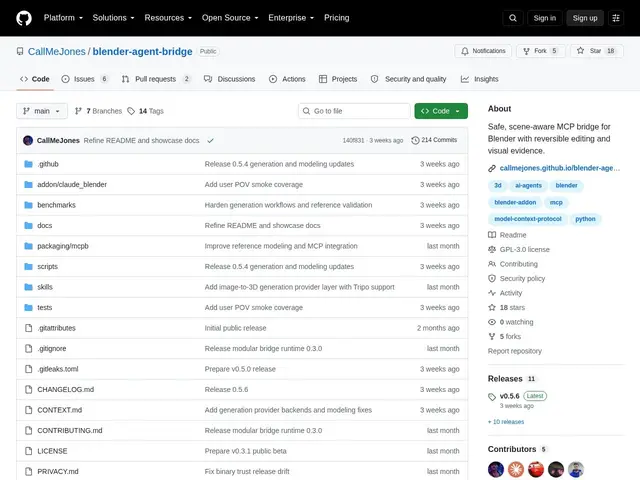Switch to the Security and quality tab
Viewport: 640px width, 480px height.
point(409,79)
